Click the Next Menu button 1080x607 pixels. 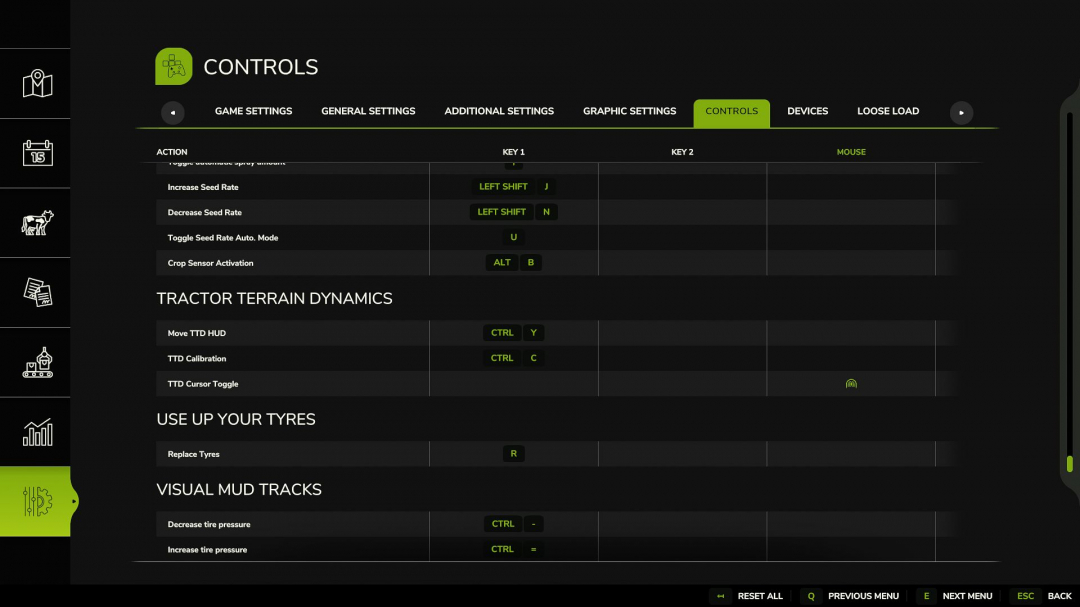pyautogui.click(x=967, y=596)
